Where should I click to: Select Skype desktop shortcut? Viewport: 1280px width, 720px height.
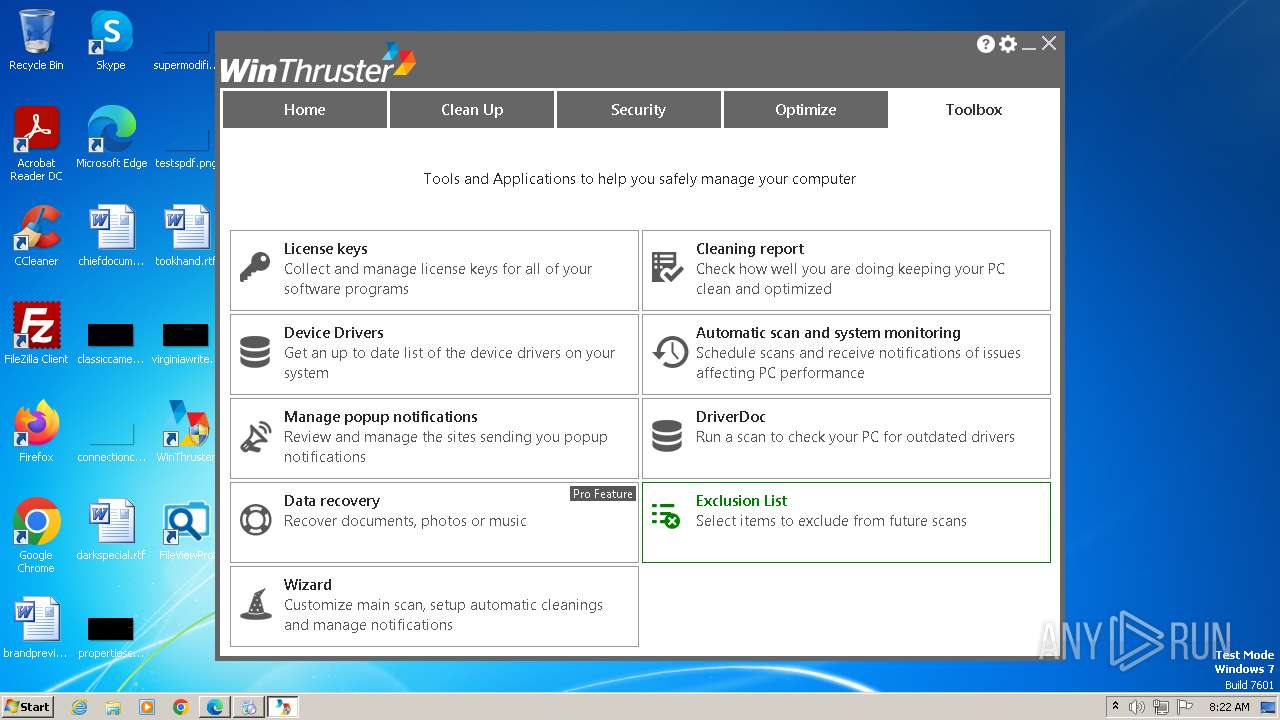pyautogui.click(x=111, y=40)
